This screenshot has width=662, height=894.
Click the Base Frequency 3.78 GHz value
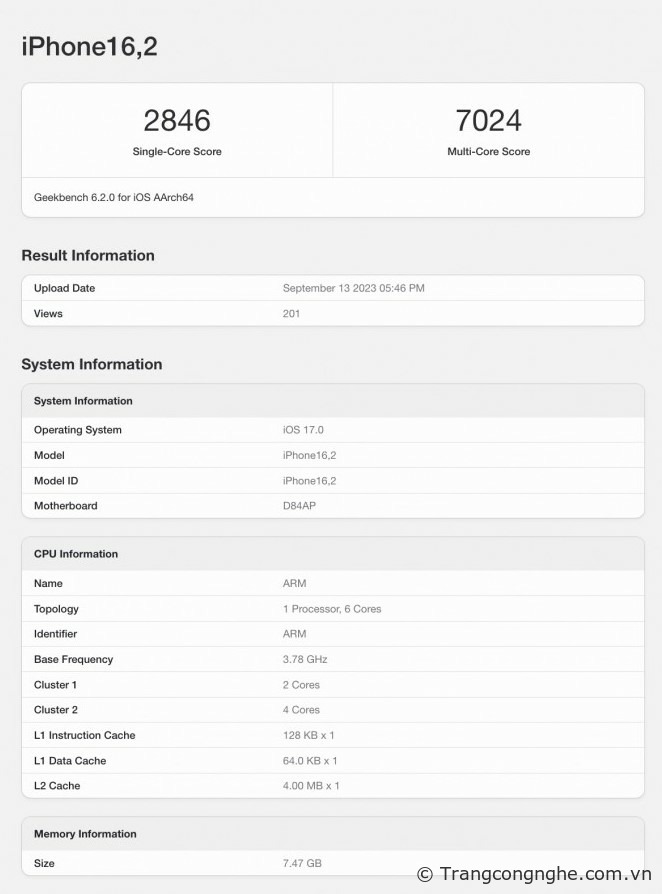coord(305,660)
